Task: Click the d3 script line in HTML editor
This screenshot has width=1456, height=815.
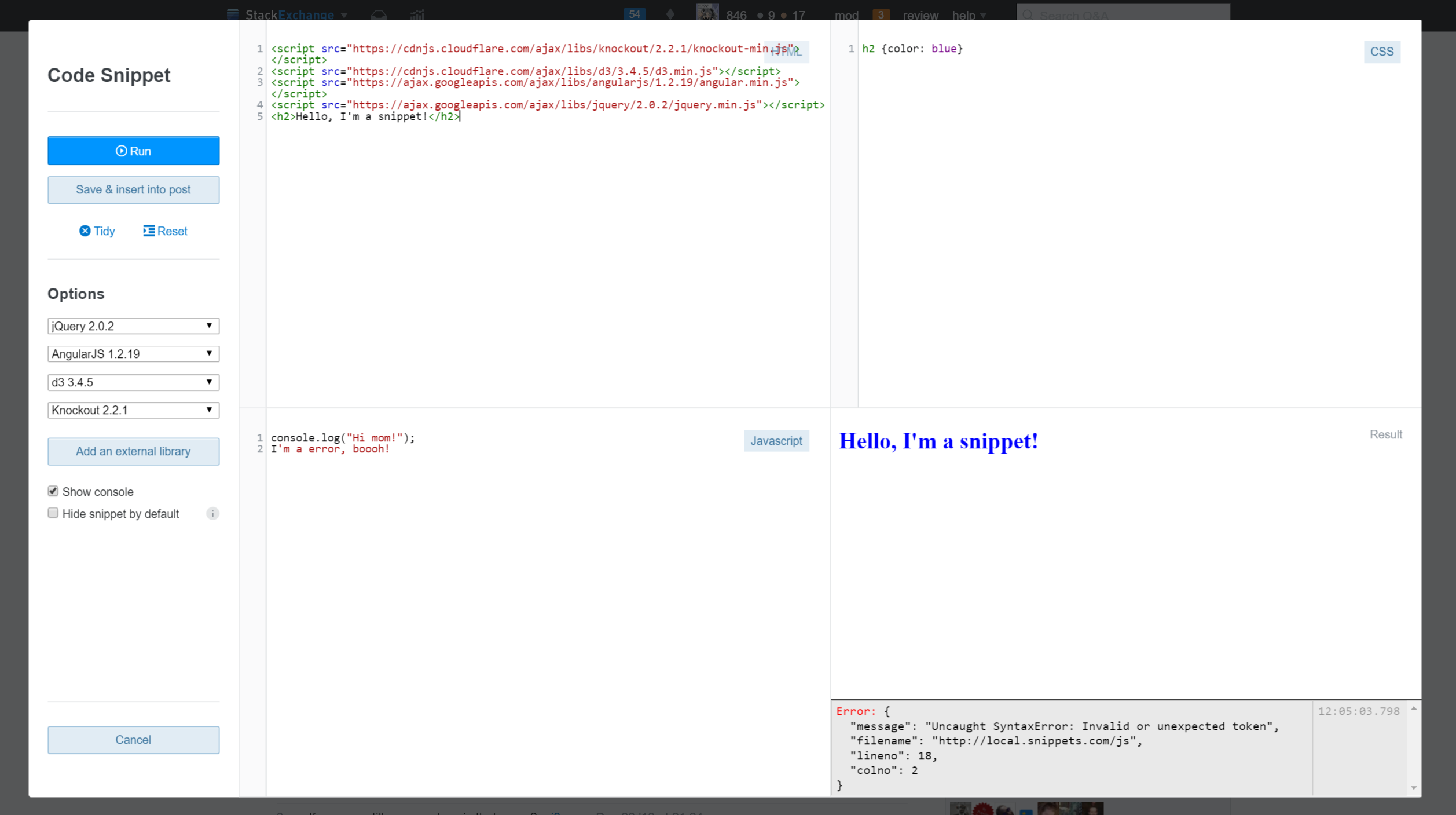Action: click(x=526, y=71)
